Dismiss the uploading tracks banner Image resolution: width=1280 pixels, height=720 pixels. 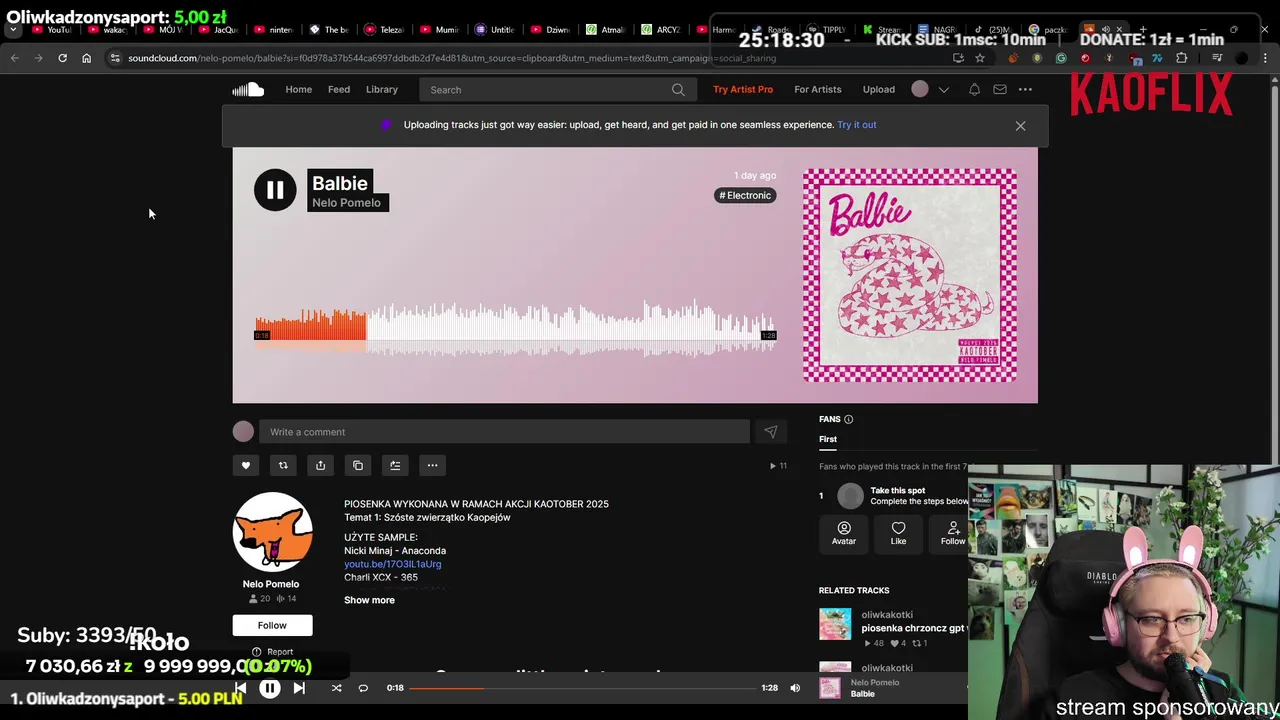pos(1020,126)
